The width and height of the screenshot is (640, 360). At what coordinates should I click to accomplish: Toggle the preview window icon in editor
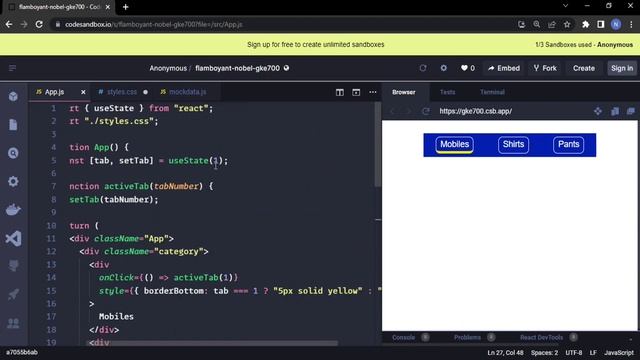point(356,92)
